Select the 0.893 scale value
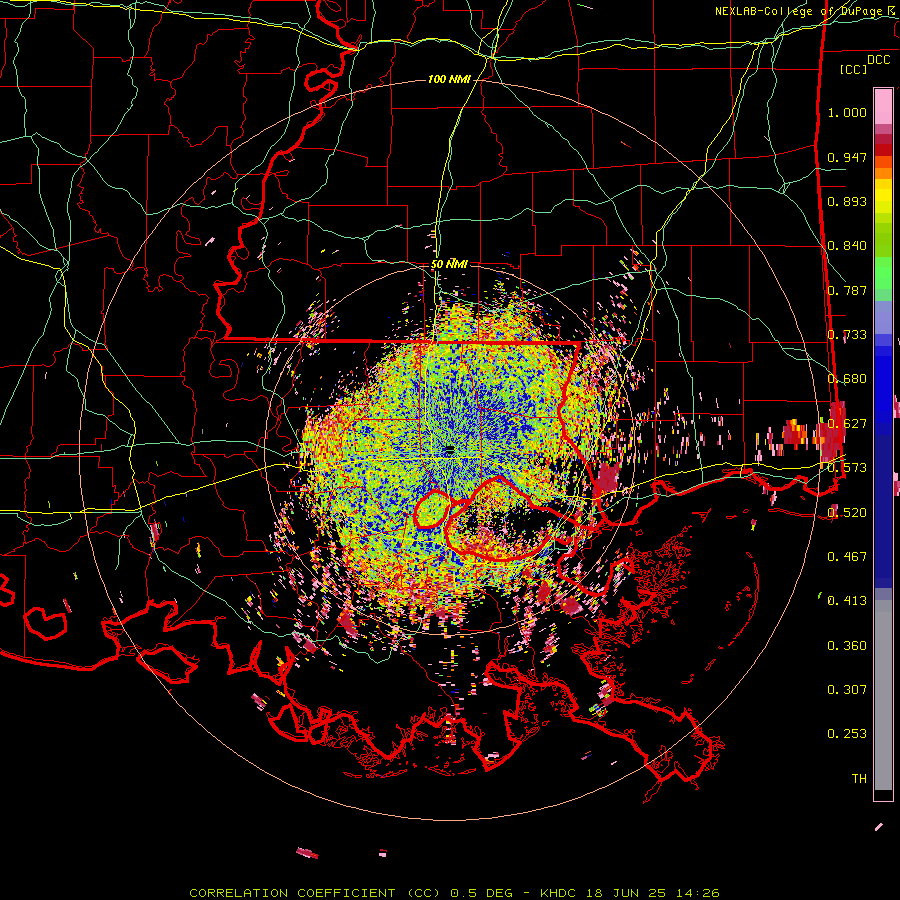The height and width of the screenshot is (900, 900). coord(847,201)
